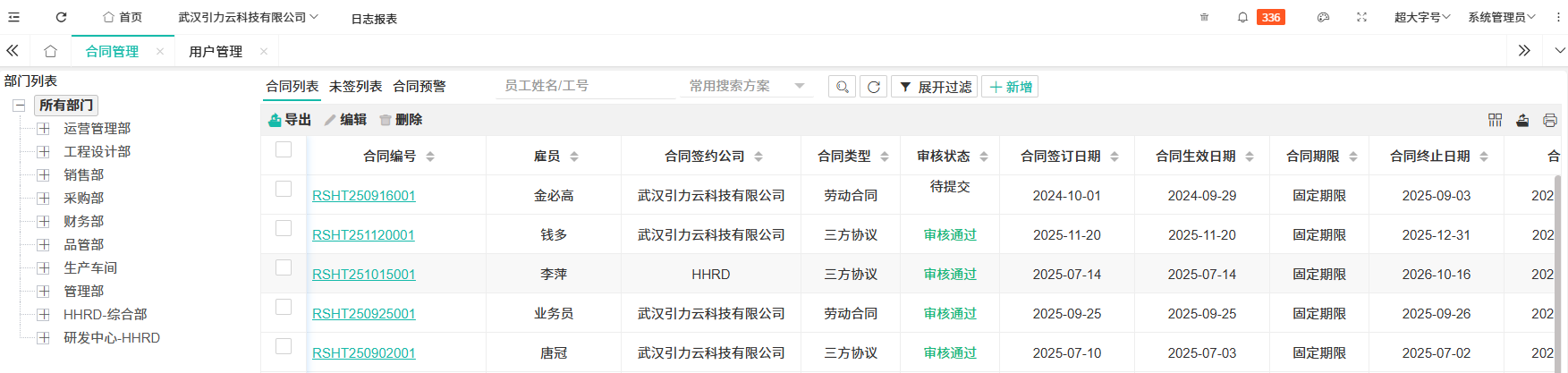Click the 员工姓名/工号 search field
Viewport: 1568px width, 373px height.
[x=586, y=86]
